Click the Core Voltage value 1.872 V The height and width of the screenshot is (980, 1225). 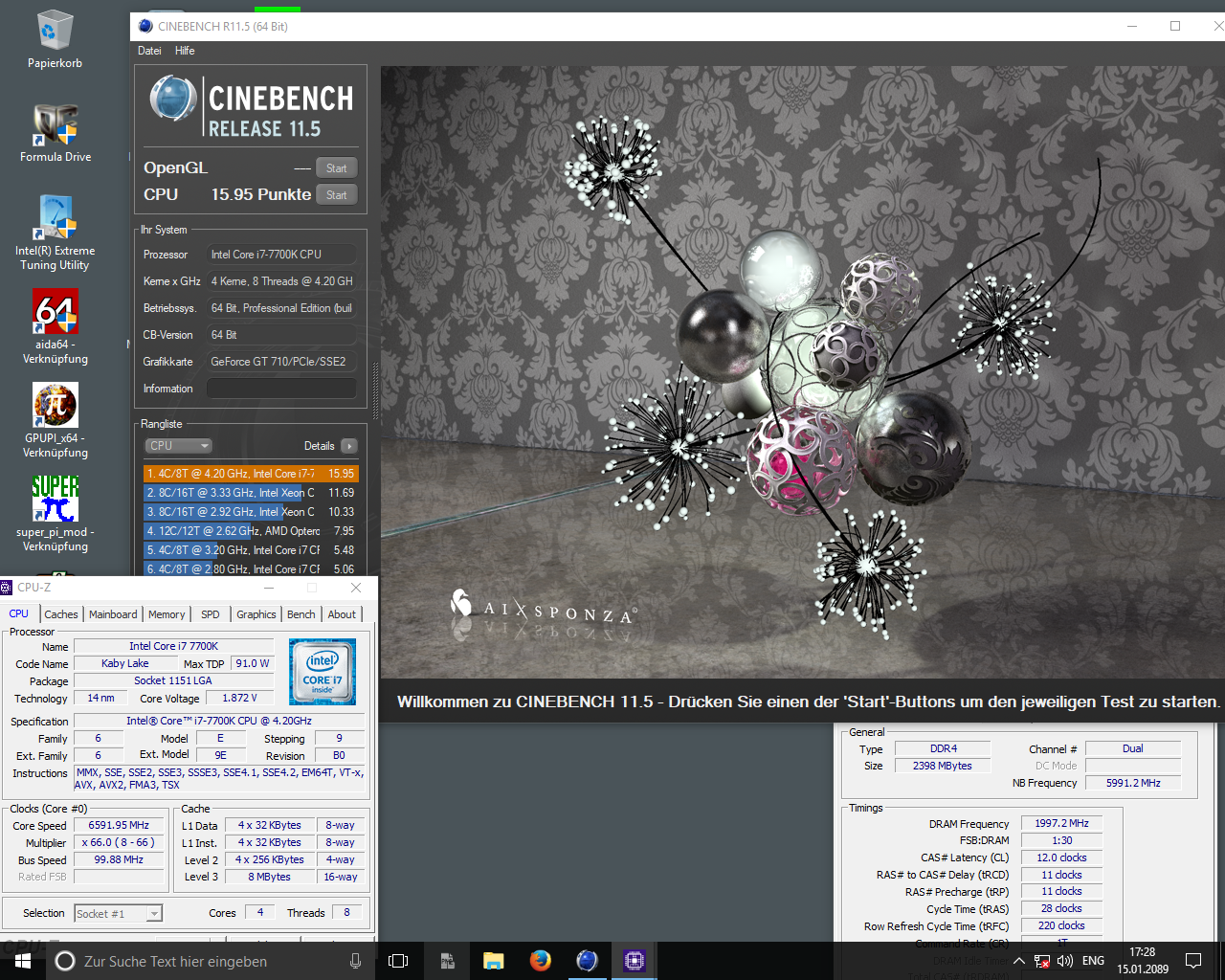click(241, 698)
